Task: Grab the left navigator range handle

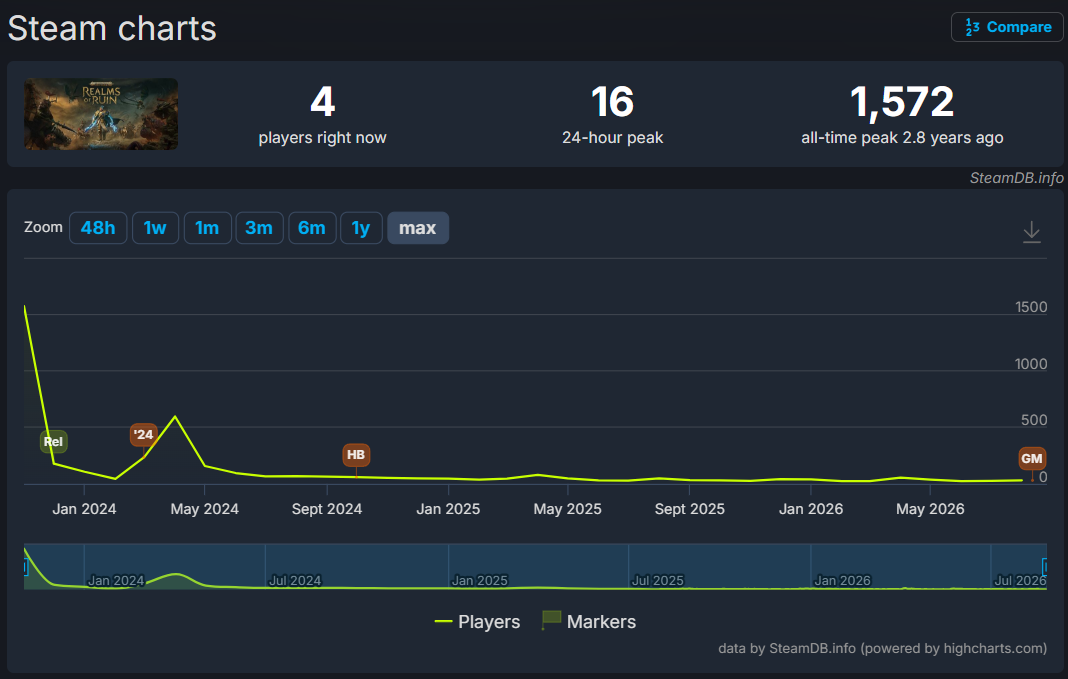Action: point(25,567)
